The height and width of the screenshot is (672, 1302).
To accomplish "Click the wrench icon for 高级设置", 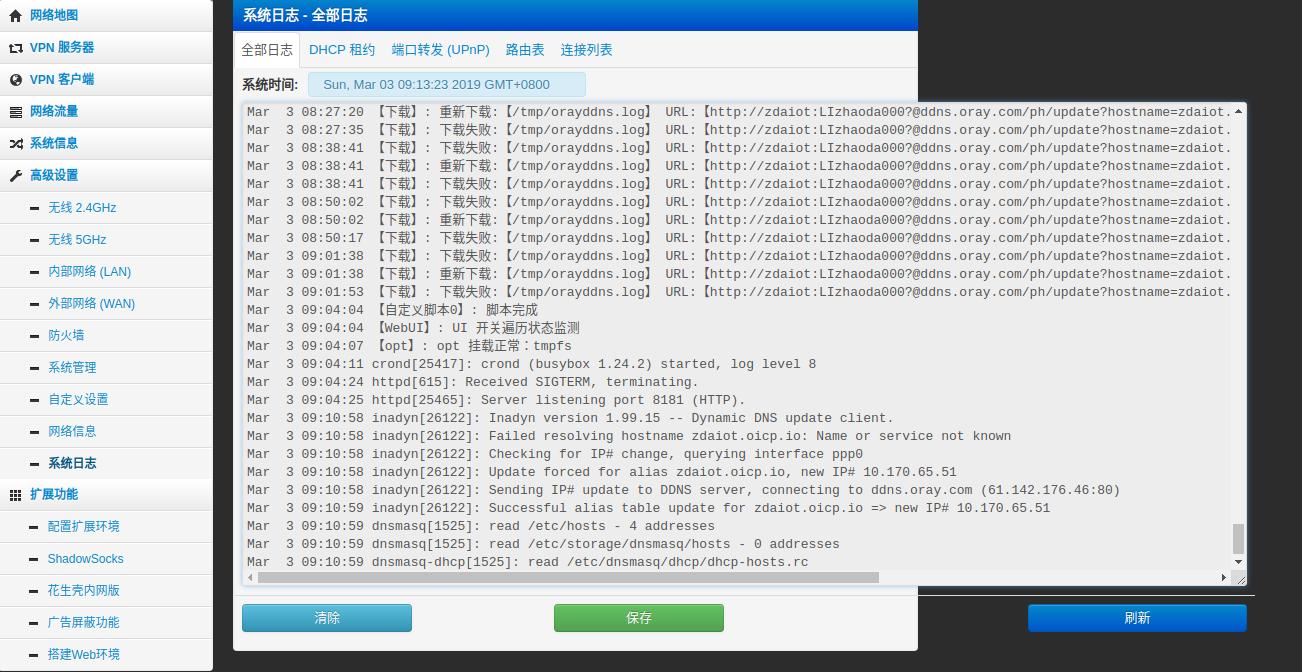I will click(15, 176).
